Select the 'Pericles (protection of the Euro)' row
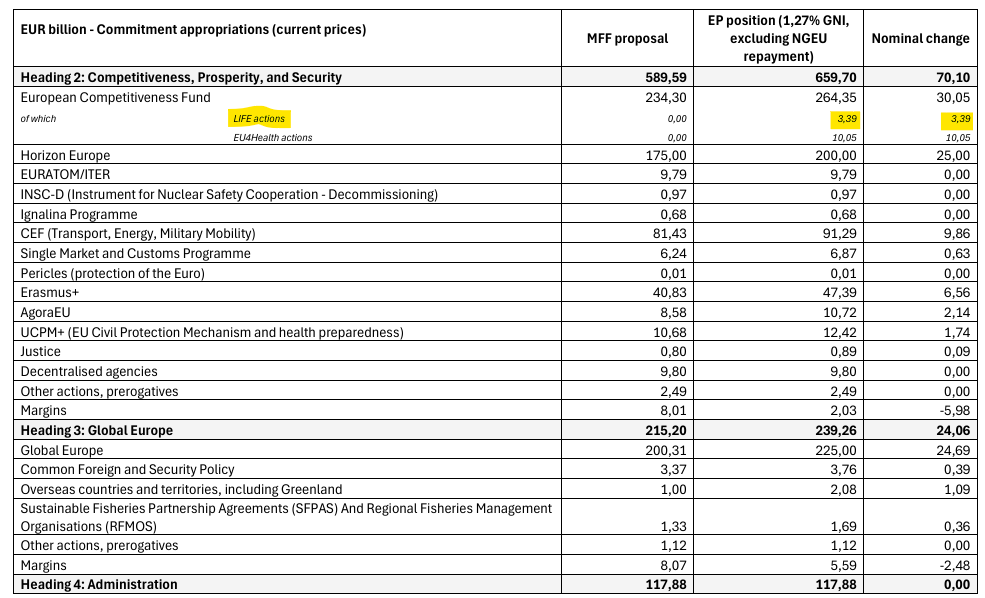Screen dimensions: 985x598 pyautogui.click(x=112, y=273)
